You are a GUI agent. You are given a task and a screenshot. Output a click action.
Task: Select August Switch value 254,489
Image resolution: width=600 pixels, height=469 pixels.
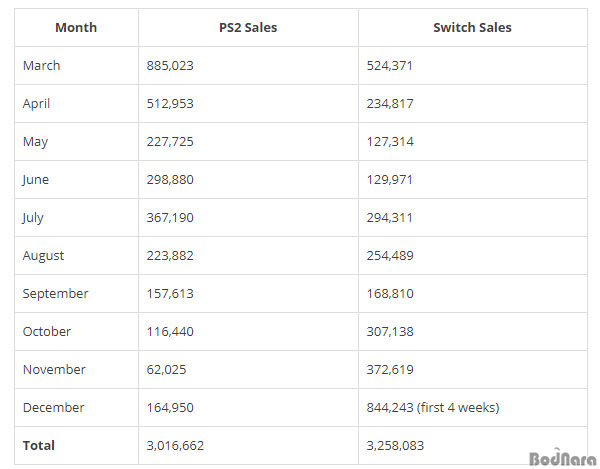pyautogui.click(x=390, y=256)
